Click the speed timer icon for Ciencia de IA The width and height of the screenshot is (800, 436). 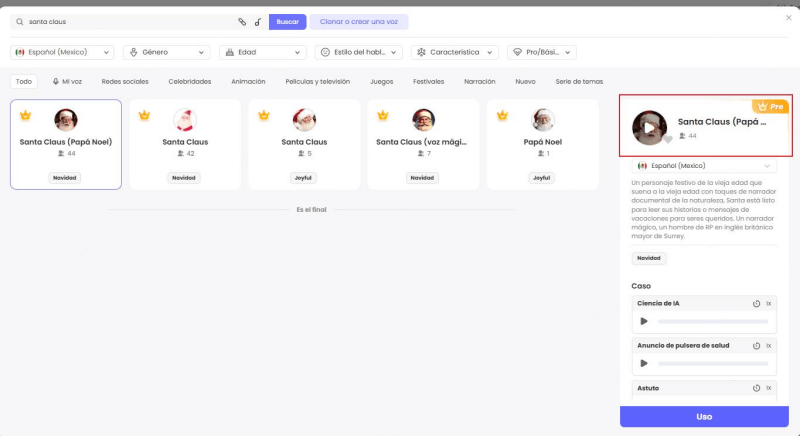(756, 303)
